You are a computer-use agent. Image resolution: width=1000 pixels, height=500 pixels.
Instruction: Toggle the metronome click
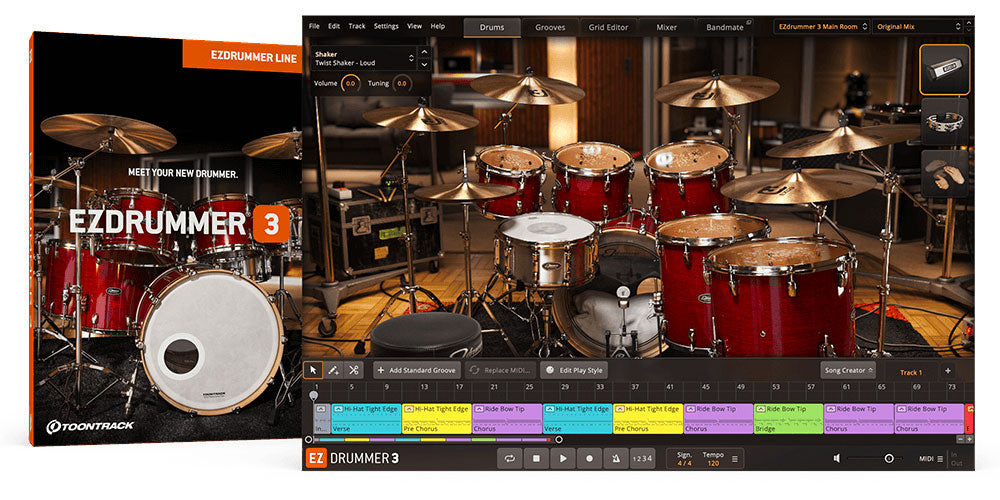pos(615,459)
